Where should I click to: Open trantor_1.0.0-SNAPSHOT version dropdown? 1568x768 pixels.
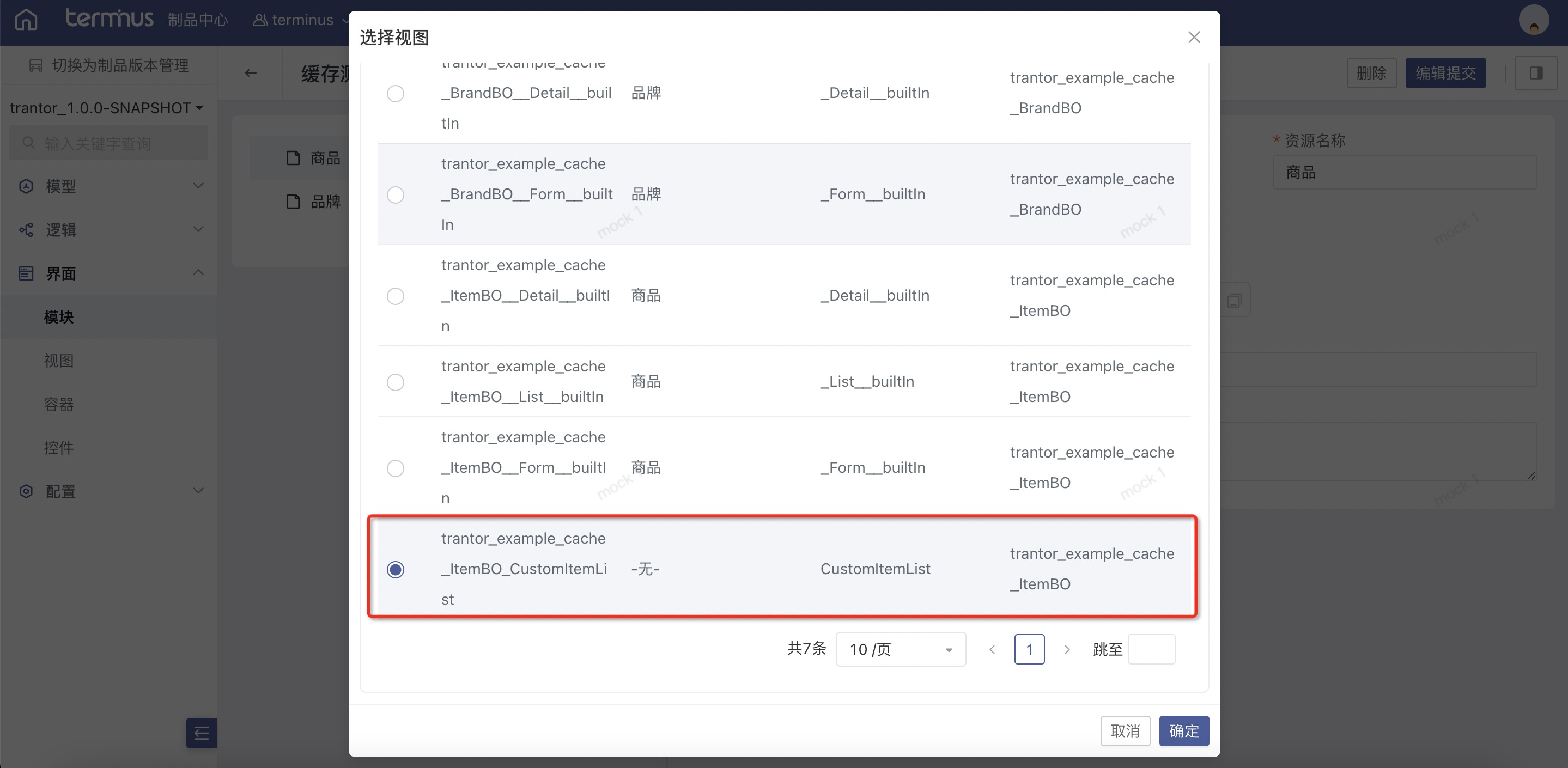pyautogui.click(x=107, y=108)
